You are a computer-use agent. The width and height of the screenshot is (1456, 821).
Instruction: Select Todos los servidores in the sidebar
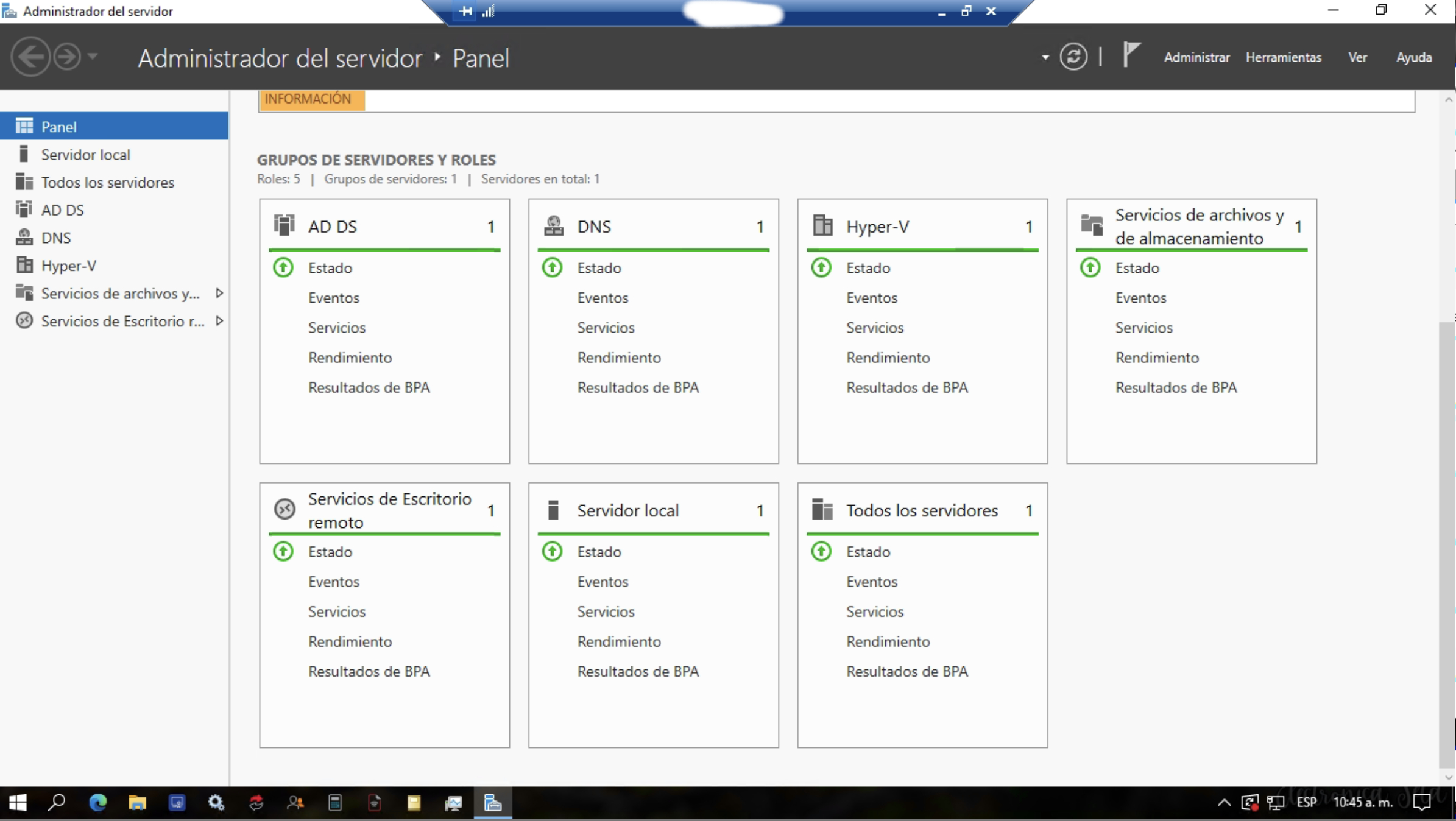click(107, 181)
